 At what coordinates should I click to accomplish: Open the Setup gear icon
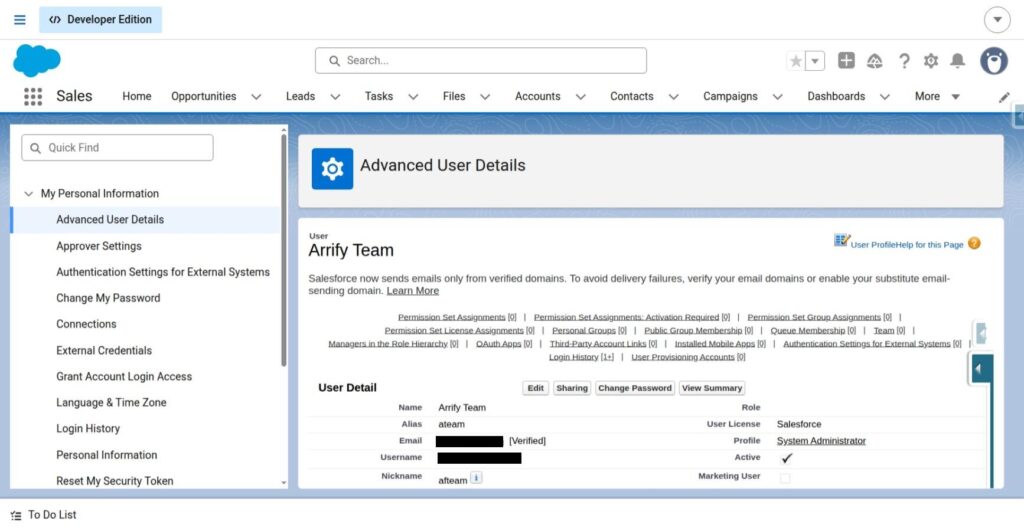[931, 61]
